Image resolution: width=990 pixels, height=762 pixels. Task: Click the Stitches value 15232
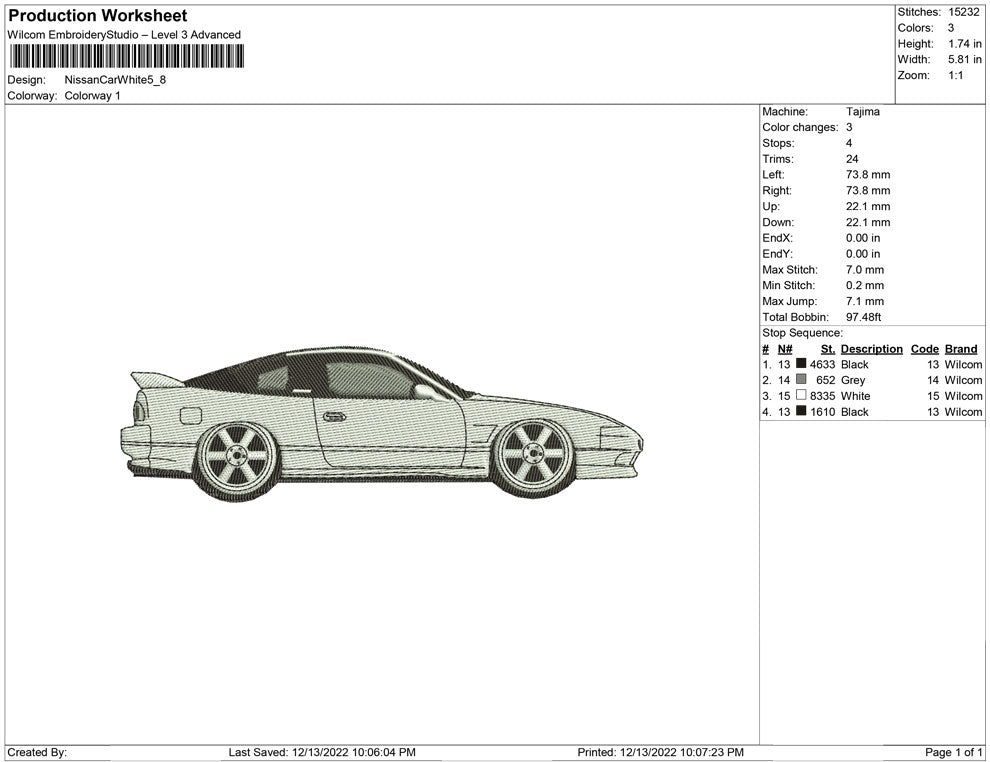click(964, 12)
